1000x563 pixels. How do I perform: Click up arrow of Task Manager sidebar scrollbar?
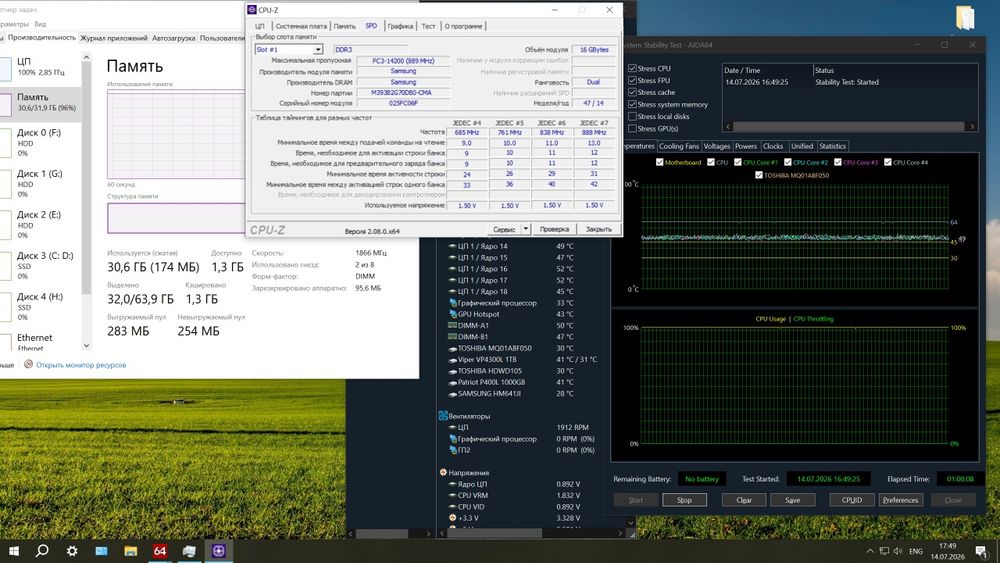(x=86, y=58)
